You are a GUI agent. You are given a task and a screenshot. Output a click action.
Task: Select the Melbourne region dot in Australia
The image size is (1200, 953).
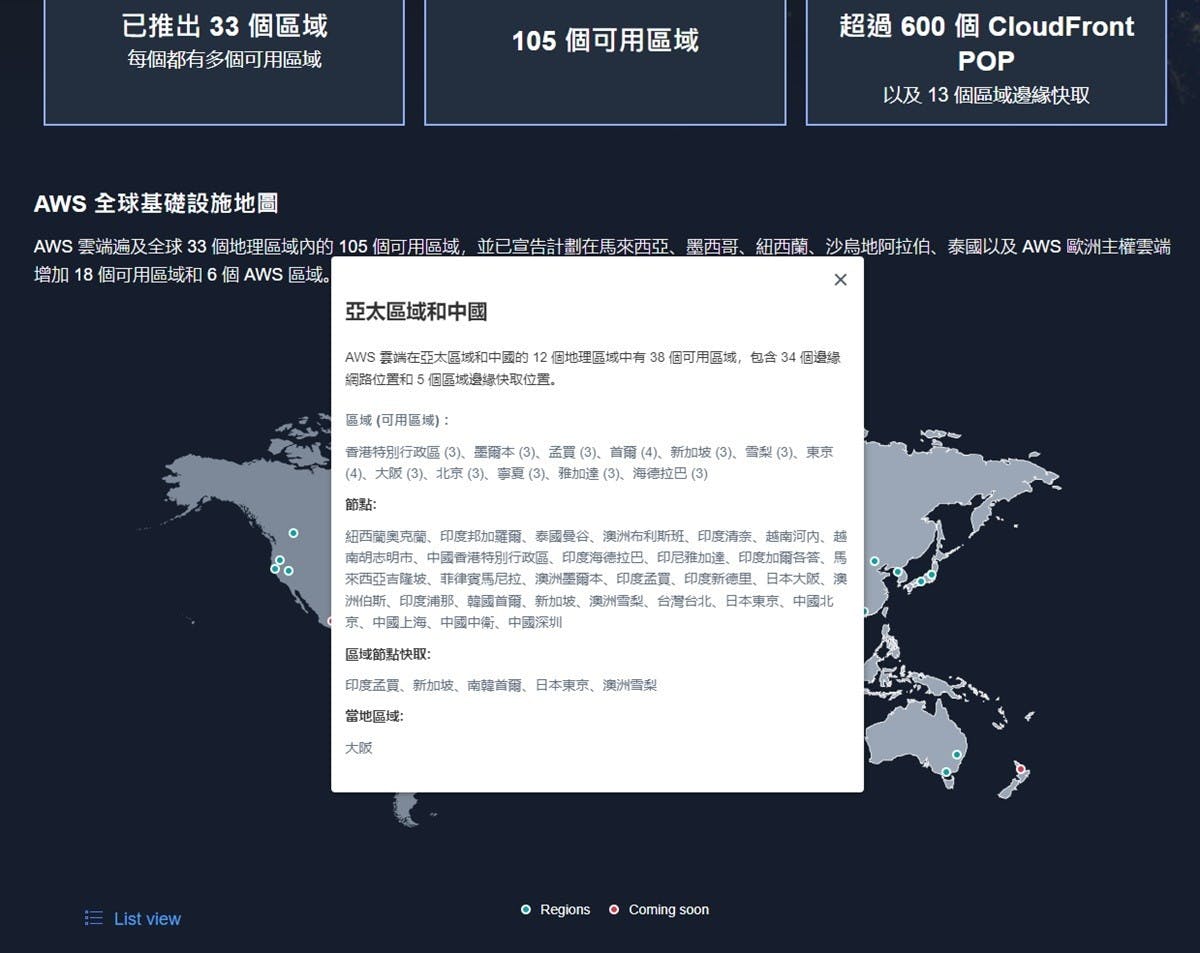point(946,772)
